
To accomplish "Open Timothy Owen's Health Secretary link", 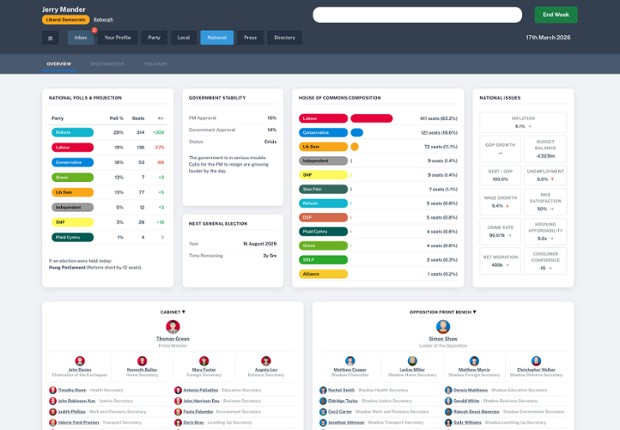I will [x=71, y=390].
